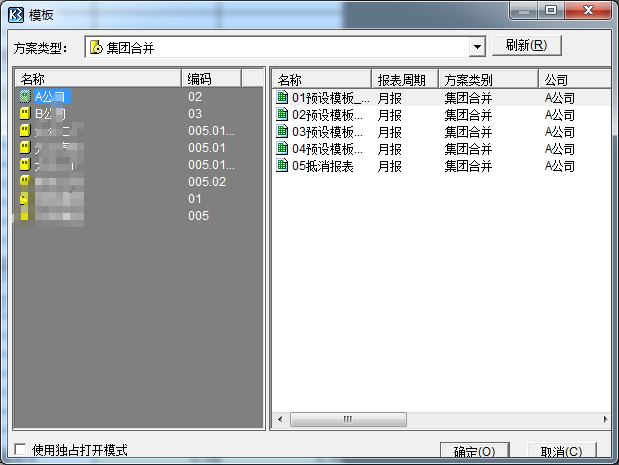The image size is (619, 465).
Task: Cancel using the 取消(C) button
Action: [561, 451]
